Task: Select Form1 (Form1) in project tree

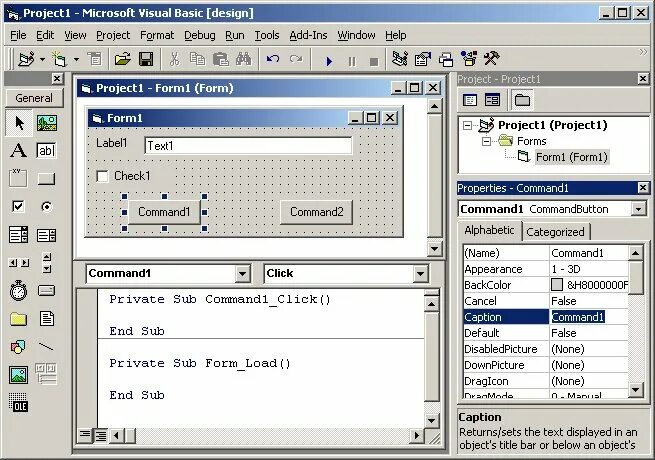Action: click(x=571, y=157)
